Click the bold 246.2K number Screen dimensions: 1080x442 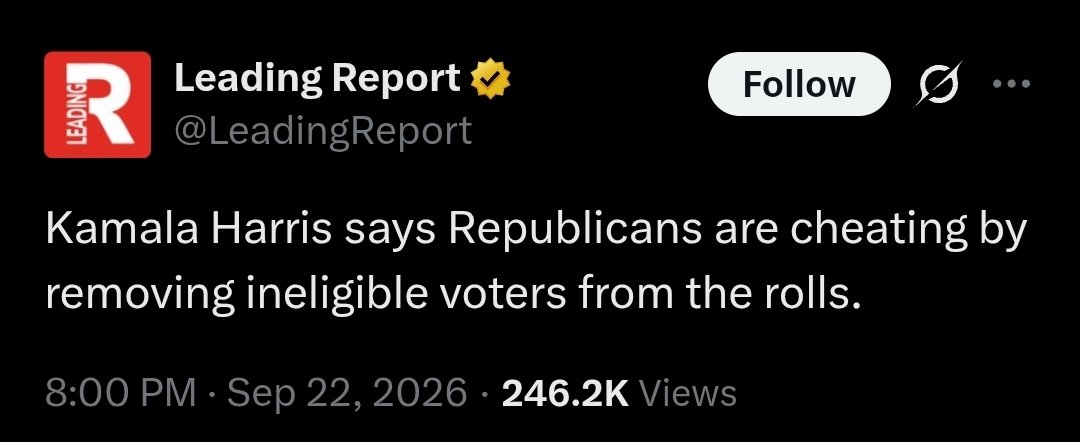(565, 394)
